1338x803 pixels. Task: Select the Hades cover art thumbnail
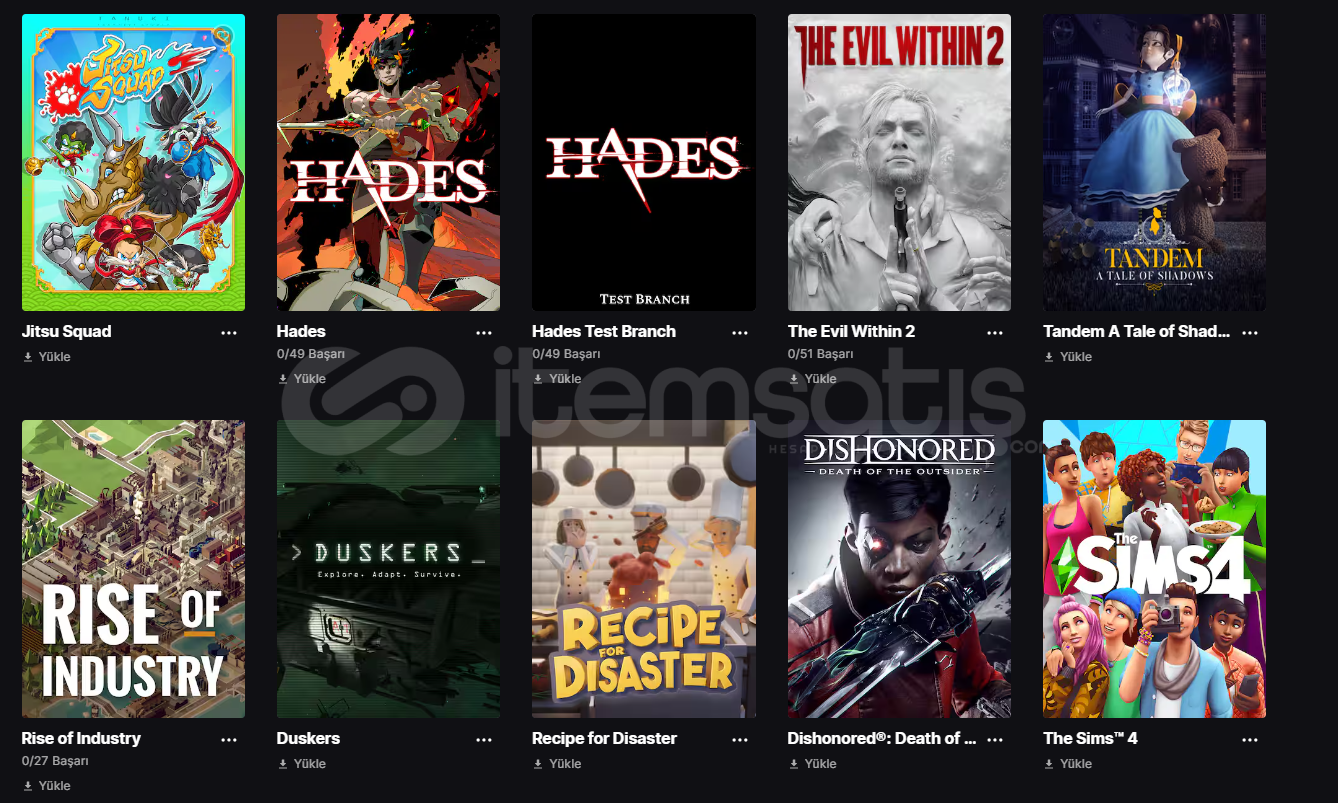coord(388,162)
